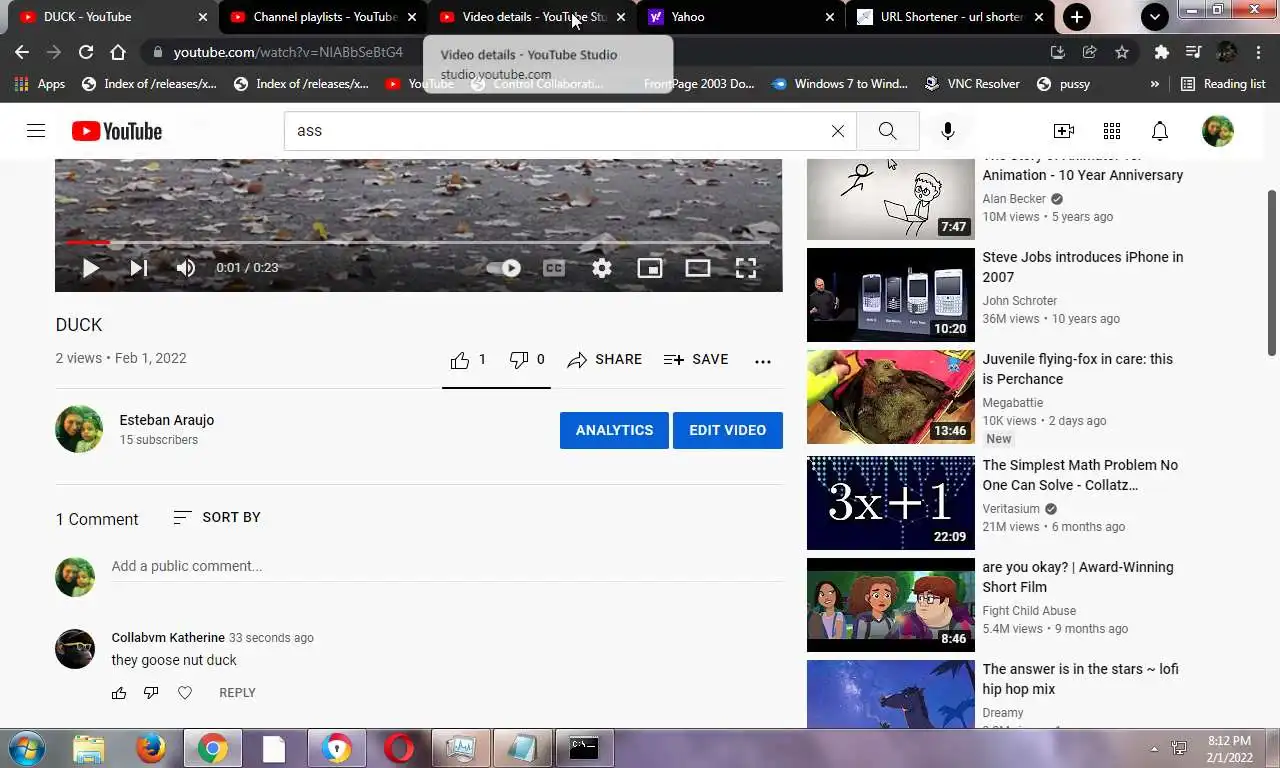Focus the Add a public comment field
The width and height of the screenshot is (1280, 768).
coord(446,567)
